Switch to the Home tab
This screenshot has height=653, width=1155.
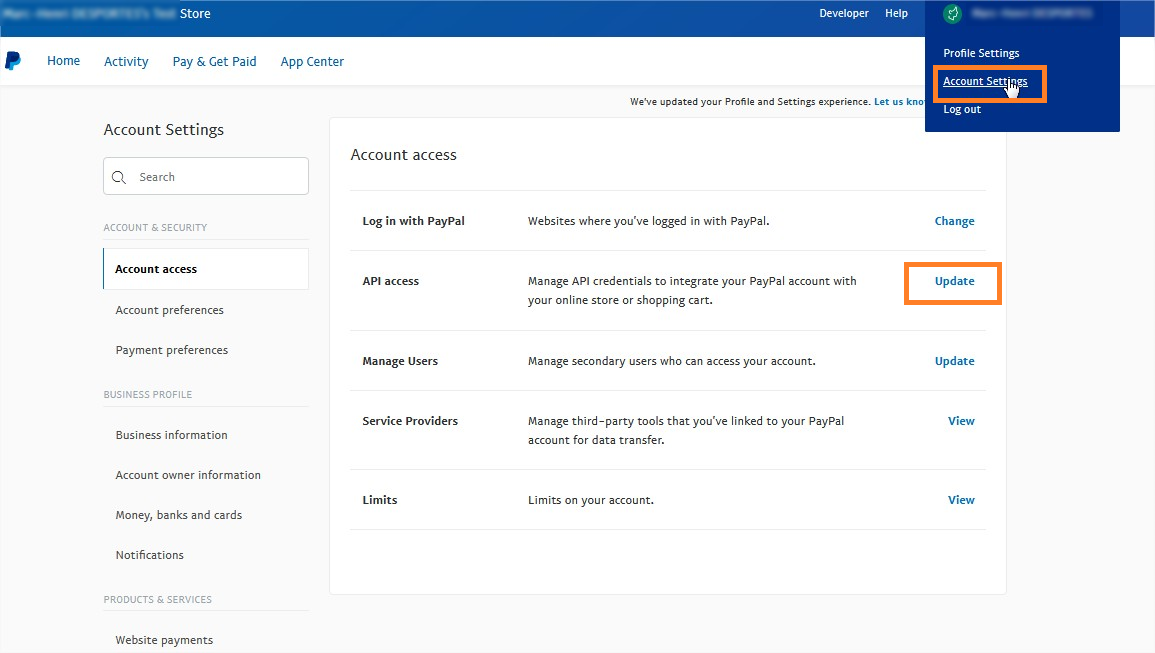tap(63, 60)
